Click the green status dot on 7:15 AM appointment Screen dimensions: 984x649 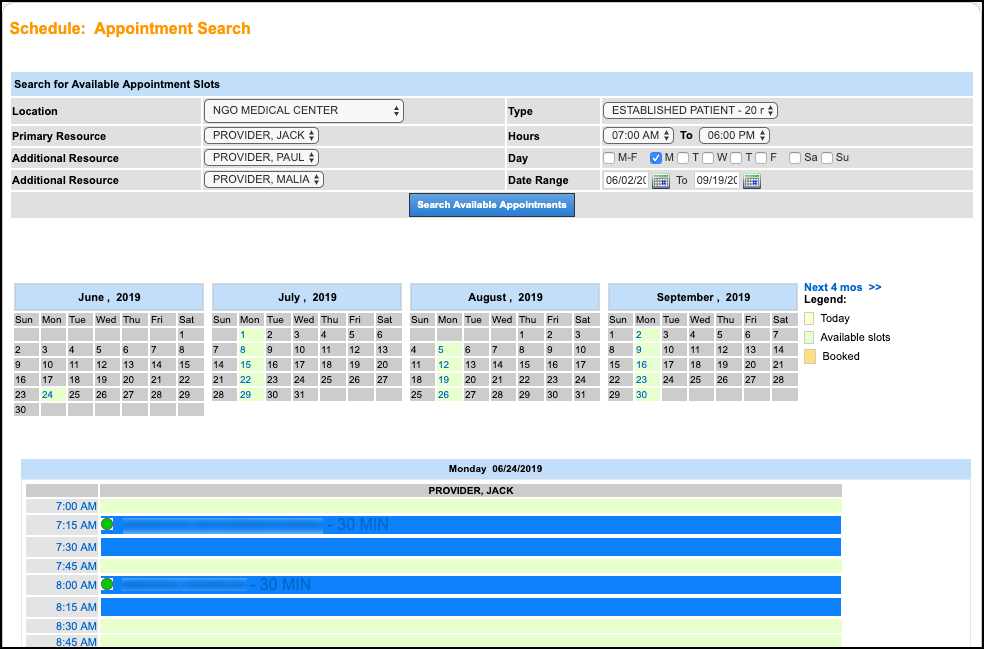click(107, 524)
